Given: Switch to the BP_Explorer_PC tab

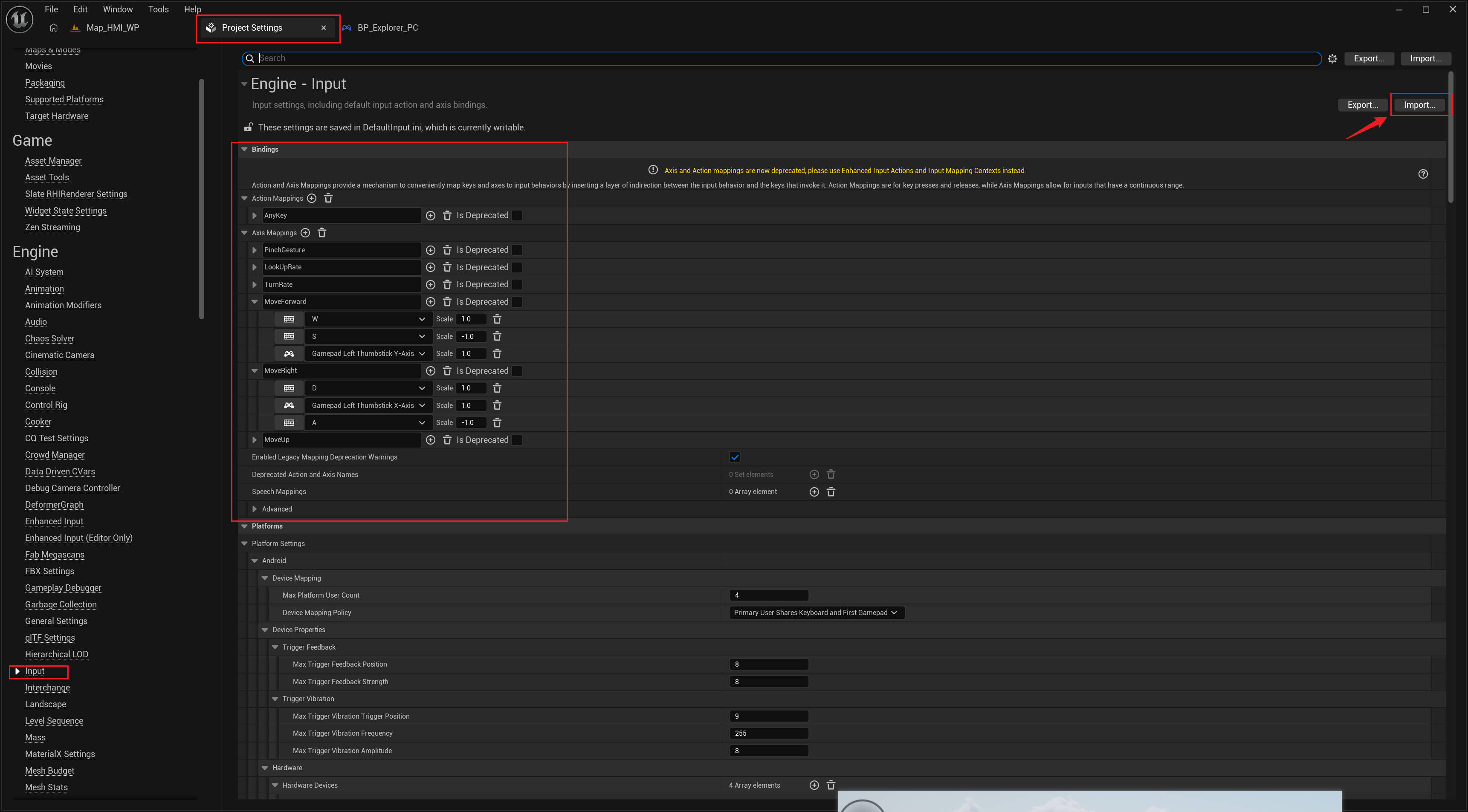Looking at the screenshot, I should pos(387,27).
